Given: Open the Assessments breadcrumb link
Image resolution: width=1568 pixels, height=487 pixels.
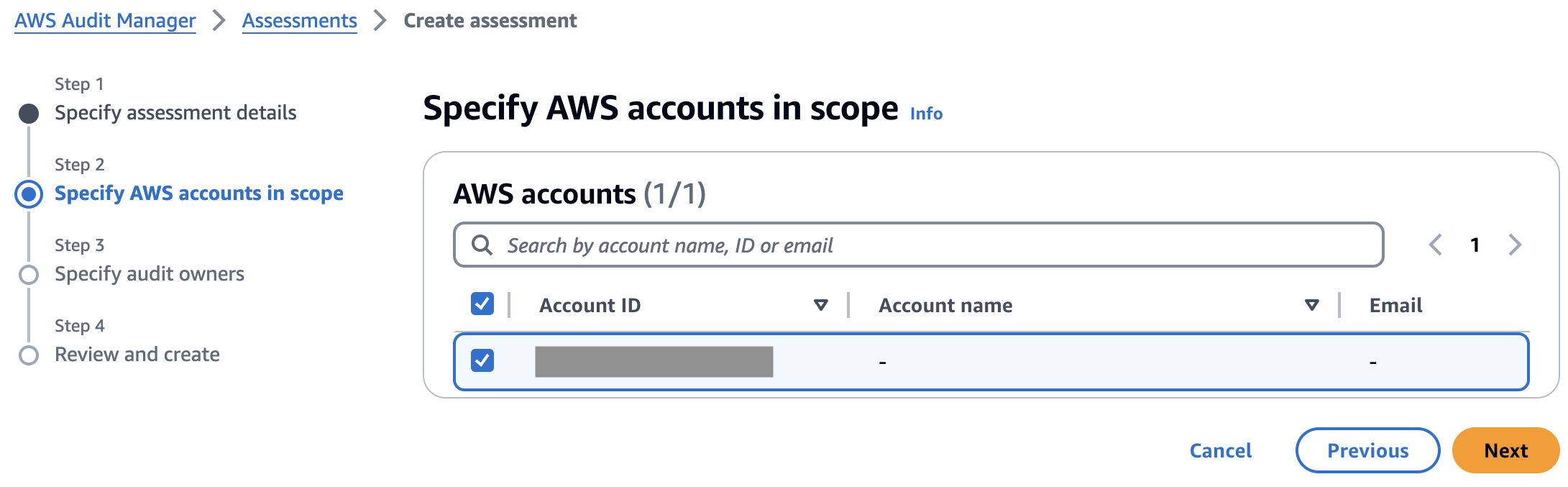Looking at the screenshot, I should (299, 20).
